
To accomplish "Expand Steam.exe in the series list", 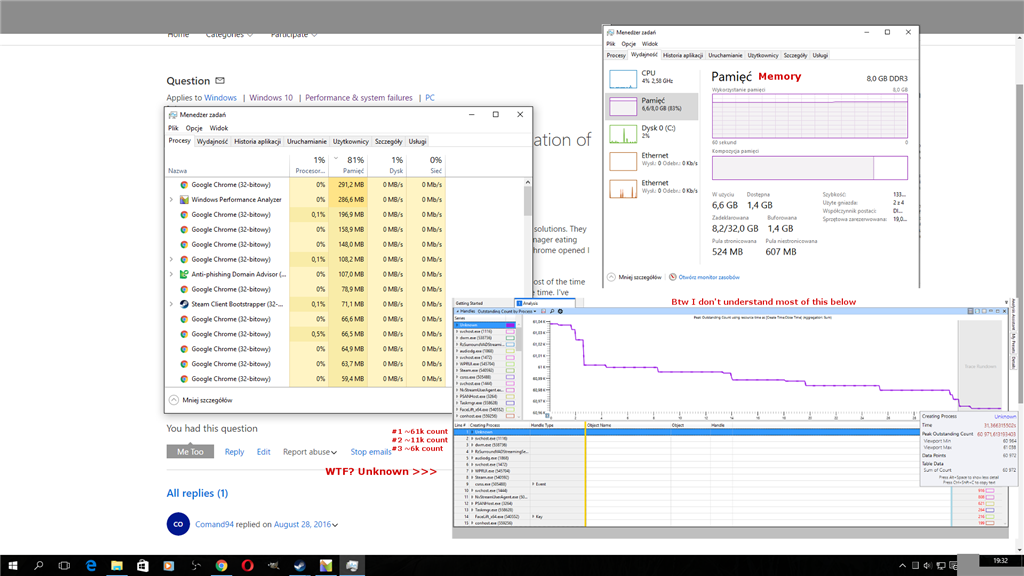I will tap(457, 370).
